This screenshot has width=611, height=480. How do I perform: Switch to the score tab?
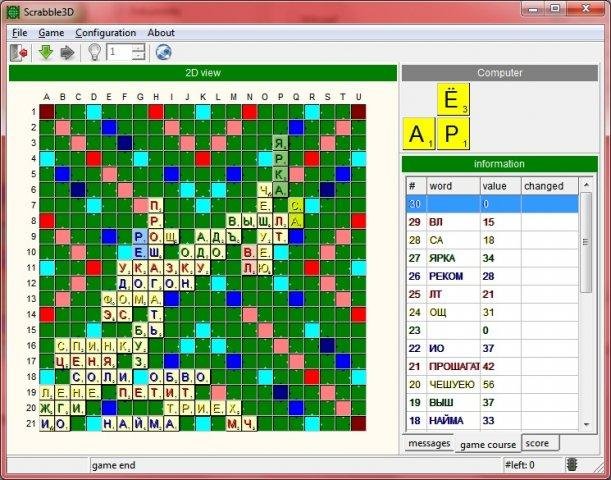coord(540,443)
